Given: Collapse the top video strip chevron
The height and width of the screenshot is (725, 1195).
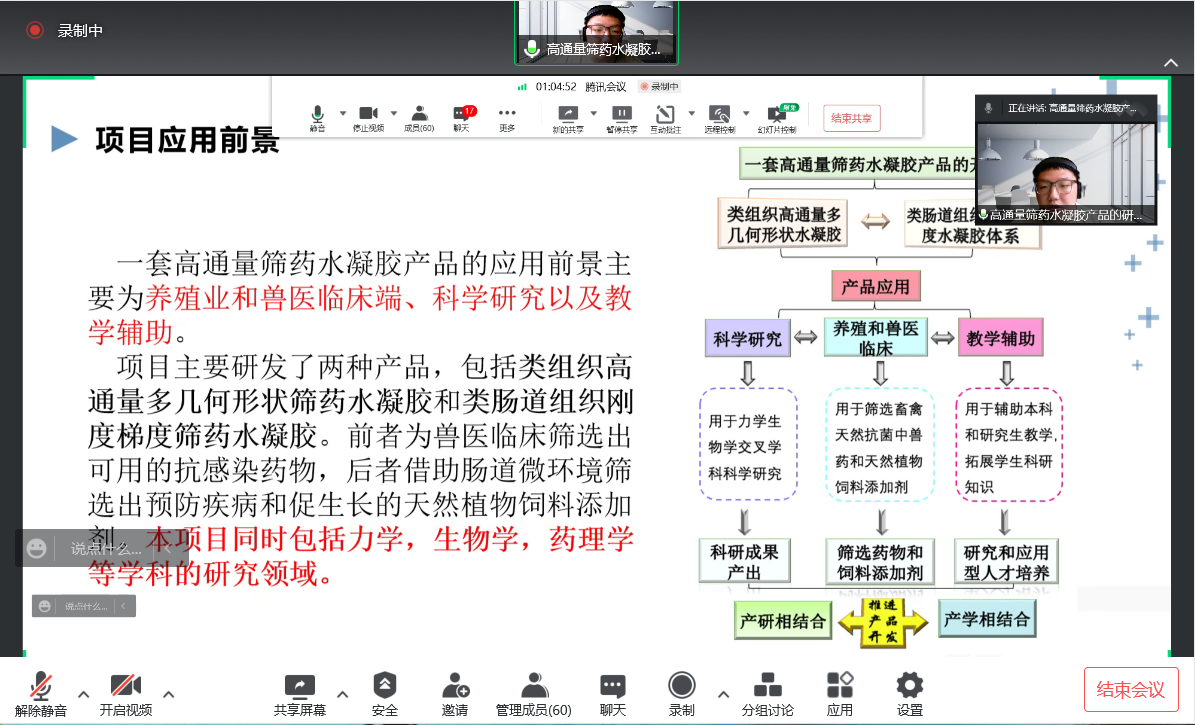Looking at the screenshot, I should pyautogui.click(x=1171, y=63).
